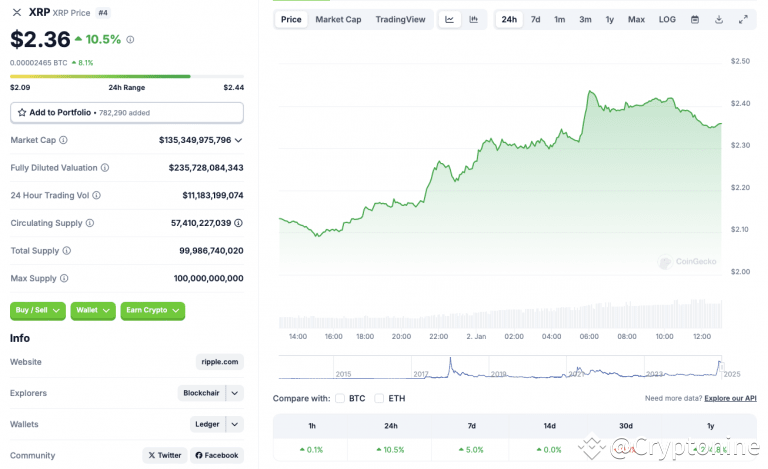Image resolution: width=768 pixels, height=469 pixels.
Task: Click the 1h 0.1% change cell
Action: pyautogui.click(x=312, y=450)
